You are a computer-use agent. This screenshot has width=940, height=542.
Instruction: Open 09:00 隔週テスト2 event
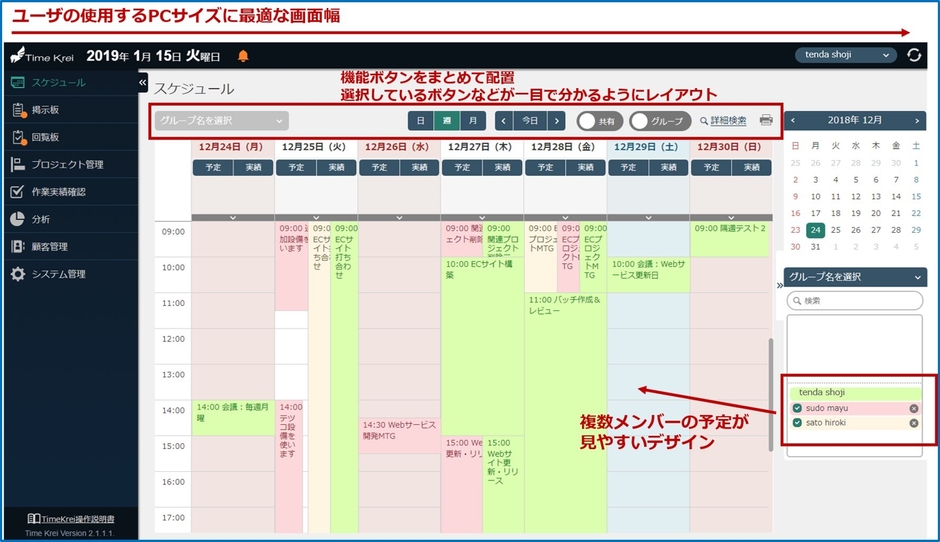pyautogui.click(x=731, y=239)
